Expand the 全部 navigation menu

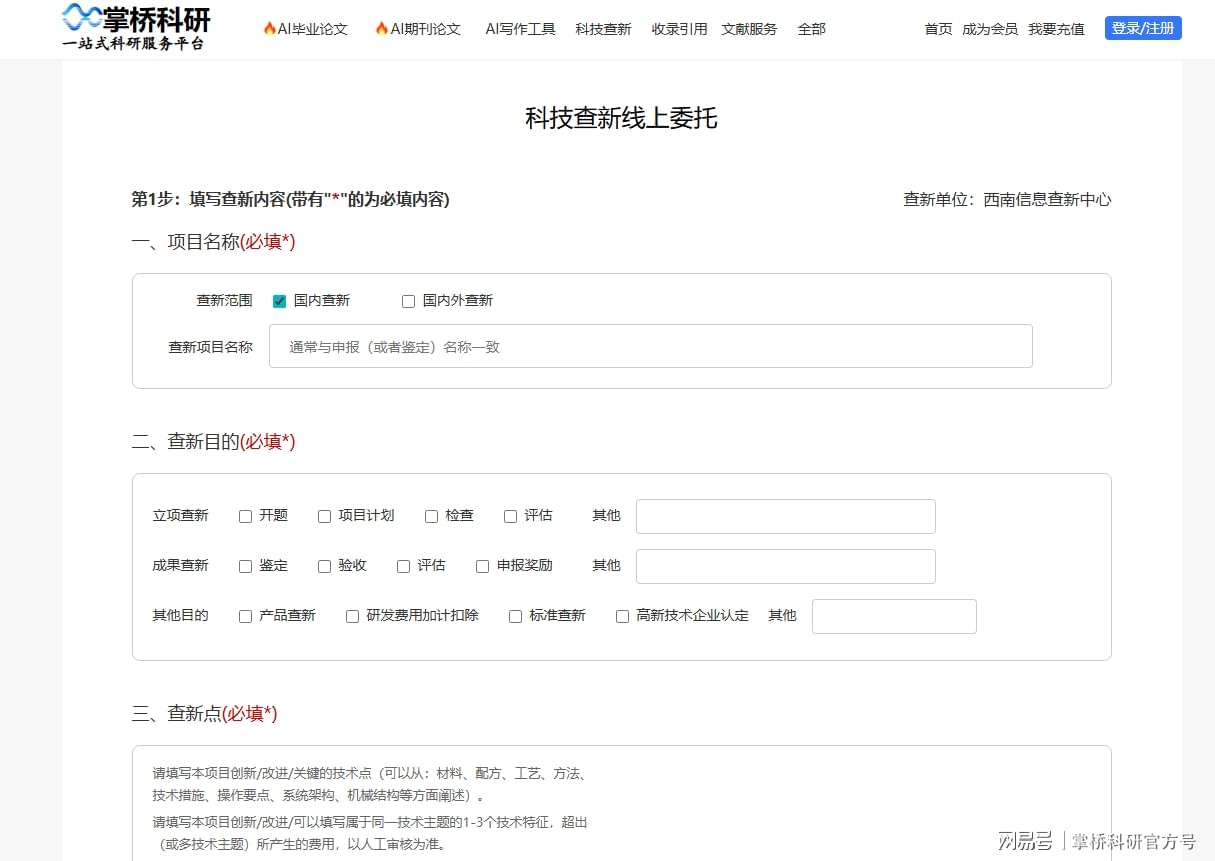pyautogui.click(x=811, y=29)
